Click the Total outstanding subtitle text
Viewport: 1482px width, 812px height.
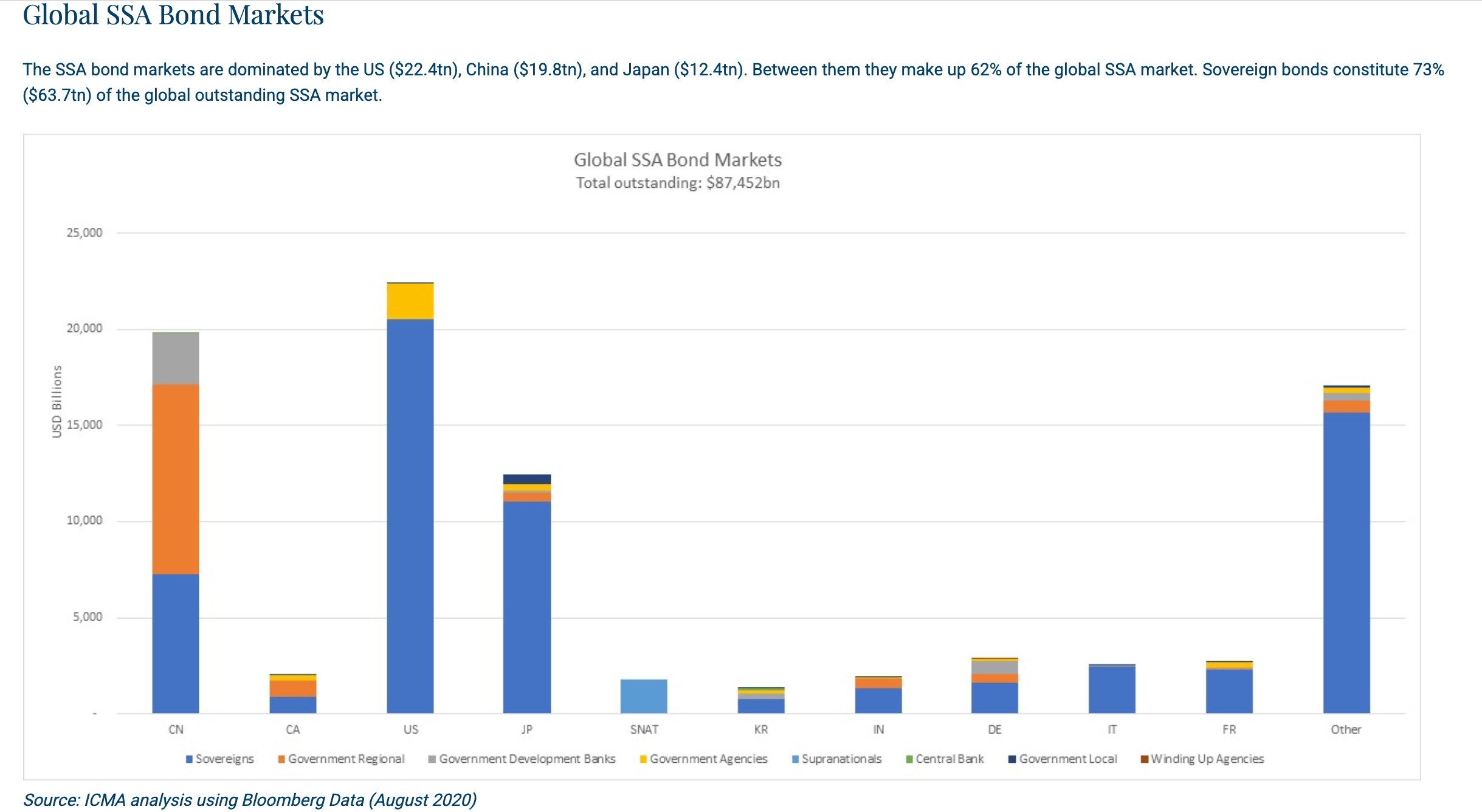point(677,183)
